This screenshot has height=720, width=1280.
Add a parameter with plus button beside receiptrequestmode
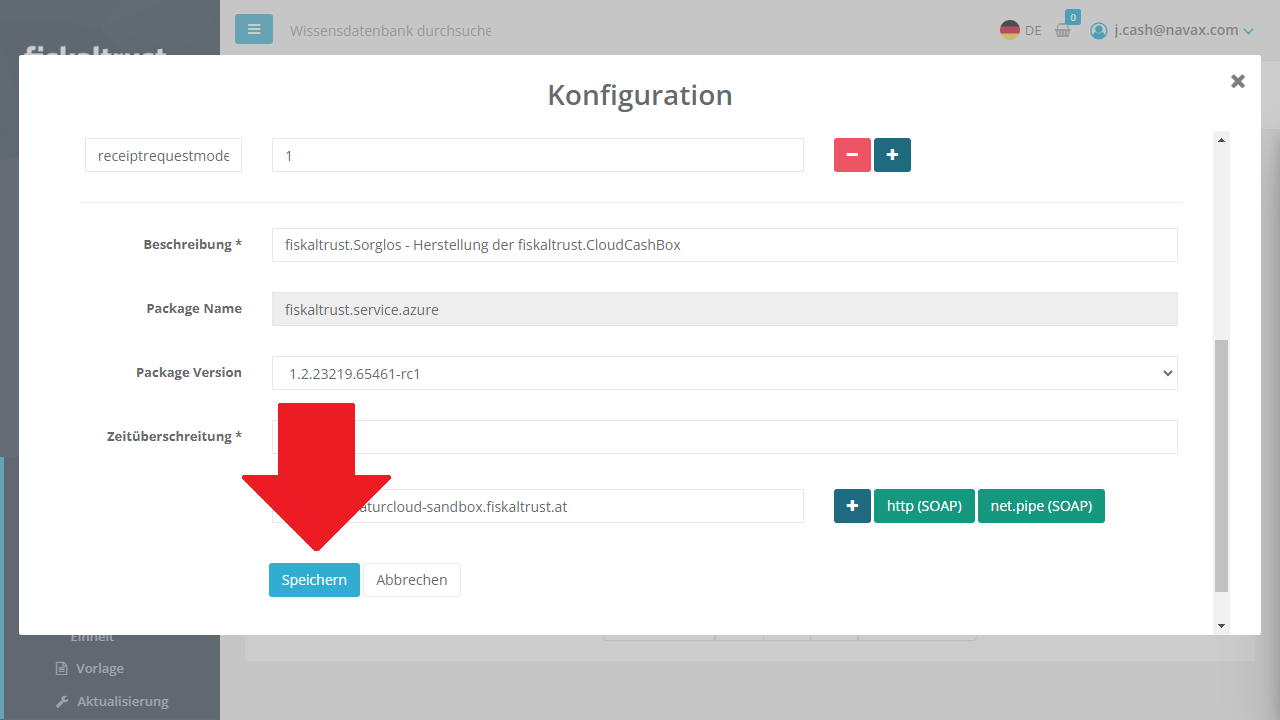point(892,155)
